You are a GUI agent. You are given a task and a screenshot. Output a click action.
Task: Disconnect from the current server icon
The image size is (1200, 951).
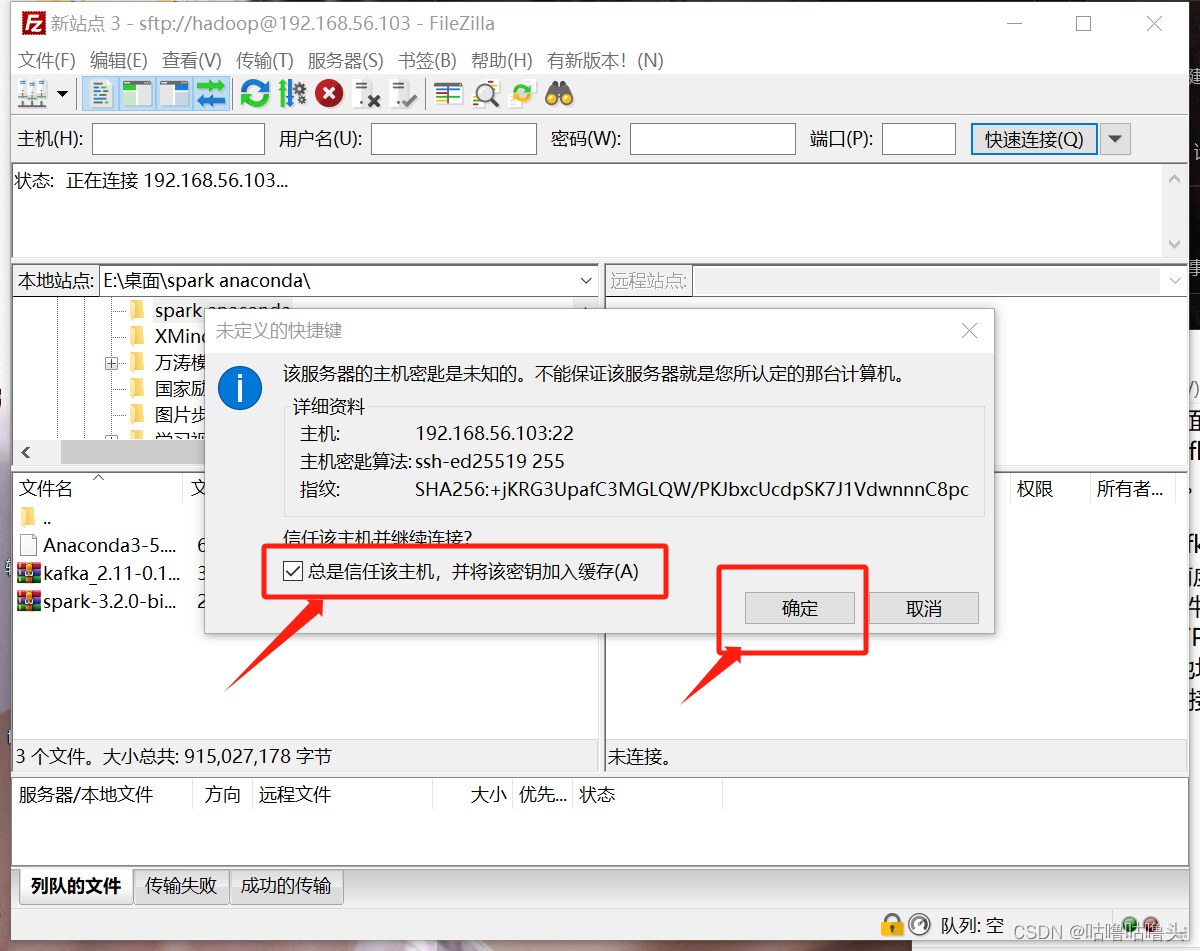tap(367, 95)
